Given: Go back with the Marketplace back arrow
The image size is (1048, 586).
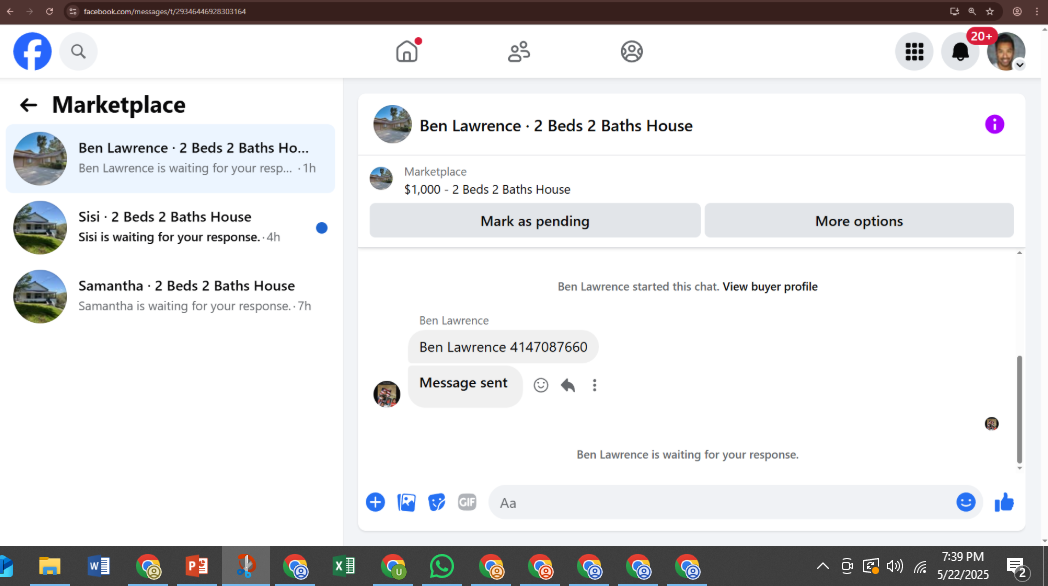Looking at the screenshot, I should coord(28,105).
